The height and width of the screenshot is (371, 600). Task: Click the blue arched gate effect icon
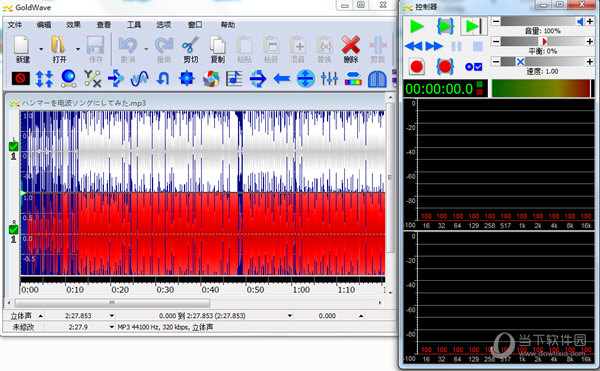click(377, 79)
